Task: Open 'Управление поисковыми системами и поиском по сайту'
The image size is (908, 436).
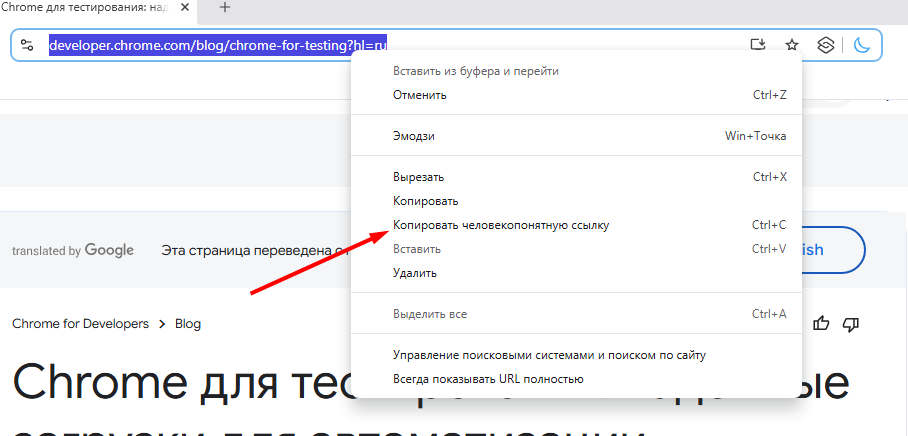Action: [x=576, y=355]
